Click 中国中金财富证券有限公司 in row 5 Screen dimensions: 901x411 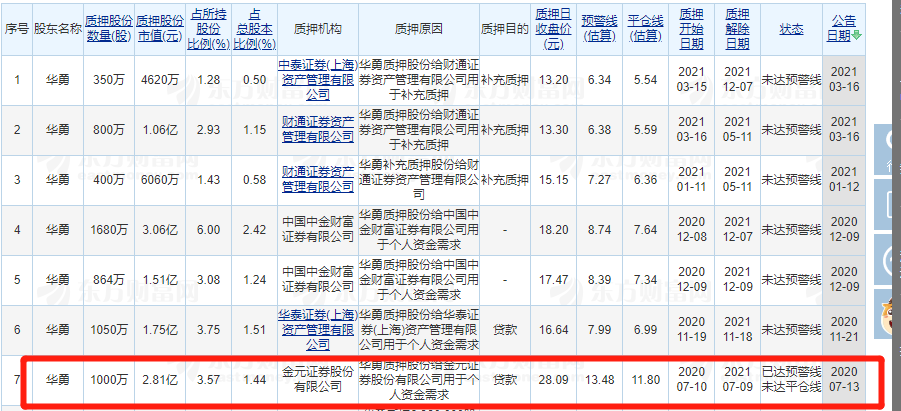[318, 280]
